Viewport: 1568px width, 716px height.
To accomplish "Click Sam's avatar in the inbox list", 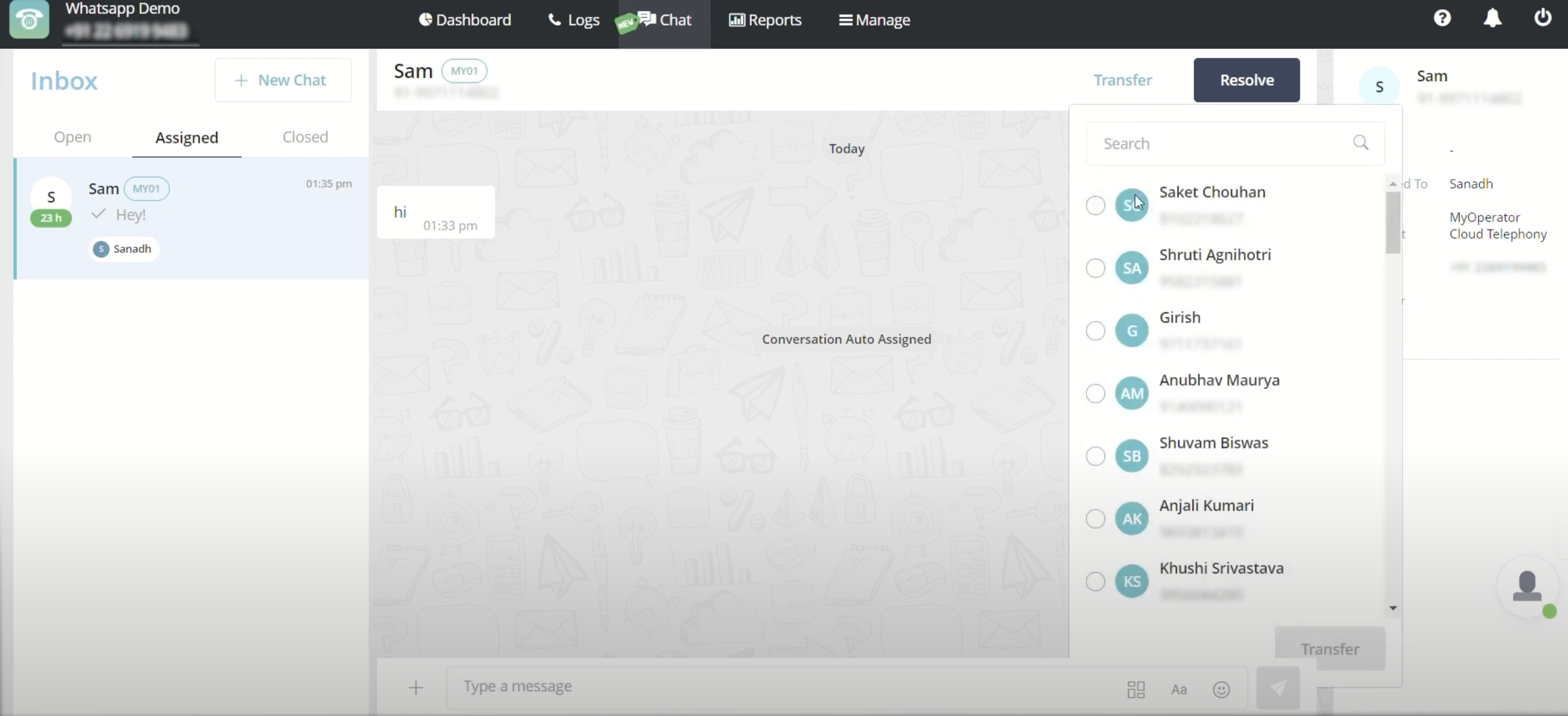I will 51,197.
